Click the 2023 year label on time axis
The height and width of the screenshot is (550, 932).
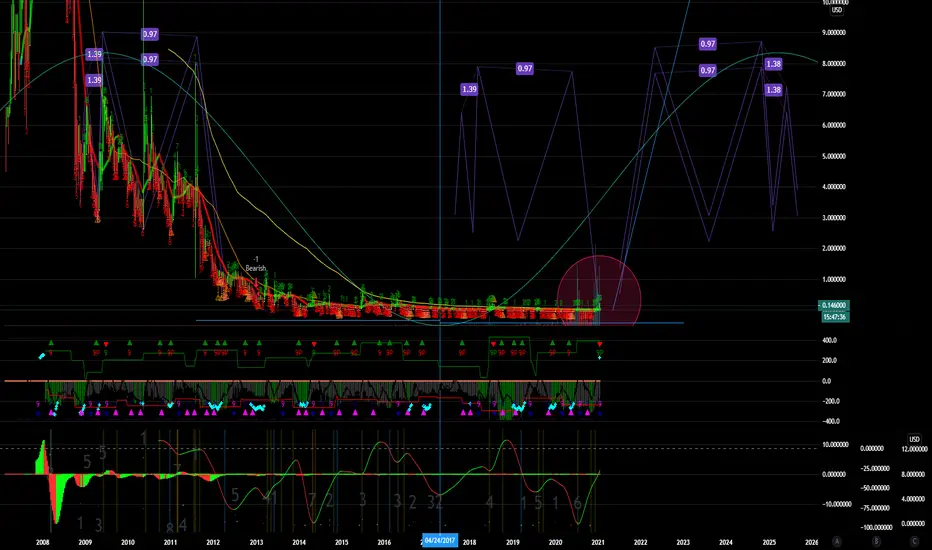pyautogui.click(x=683, y=542)
